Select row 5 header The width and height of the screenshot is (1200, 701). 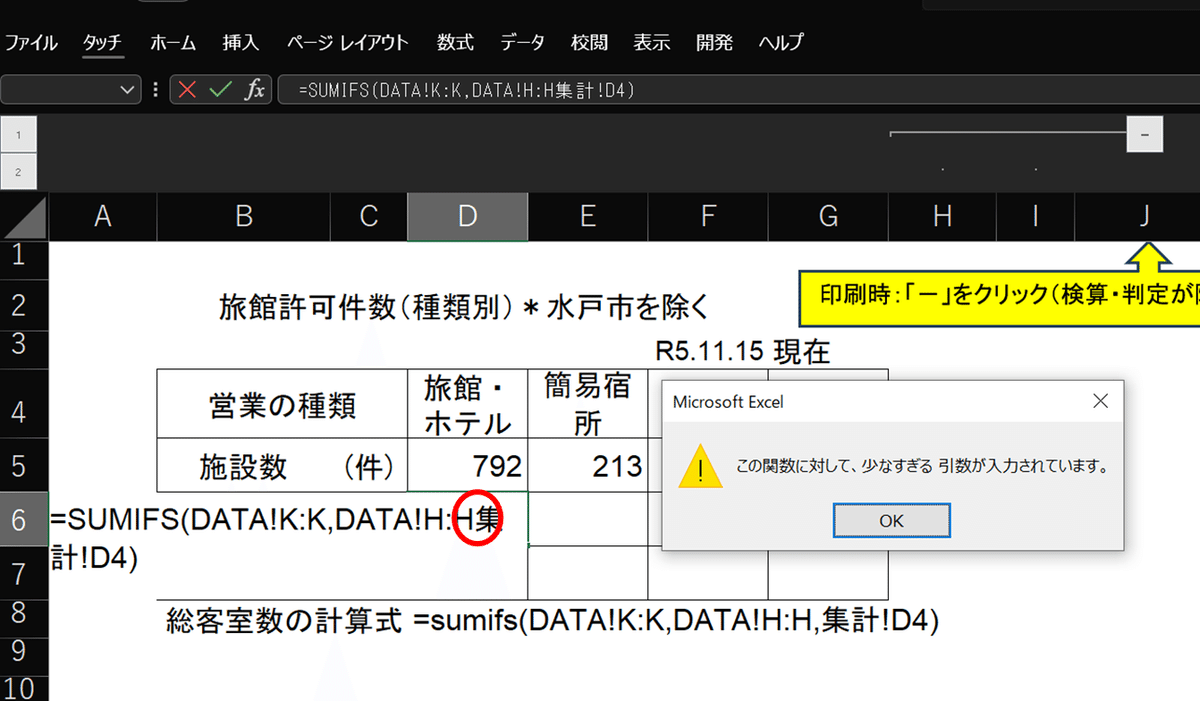(x=24, y=465)
